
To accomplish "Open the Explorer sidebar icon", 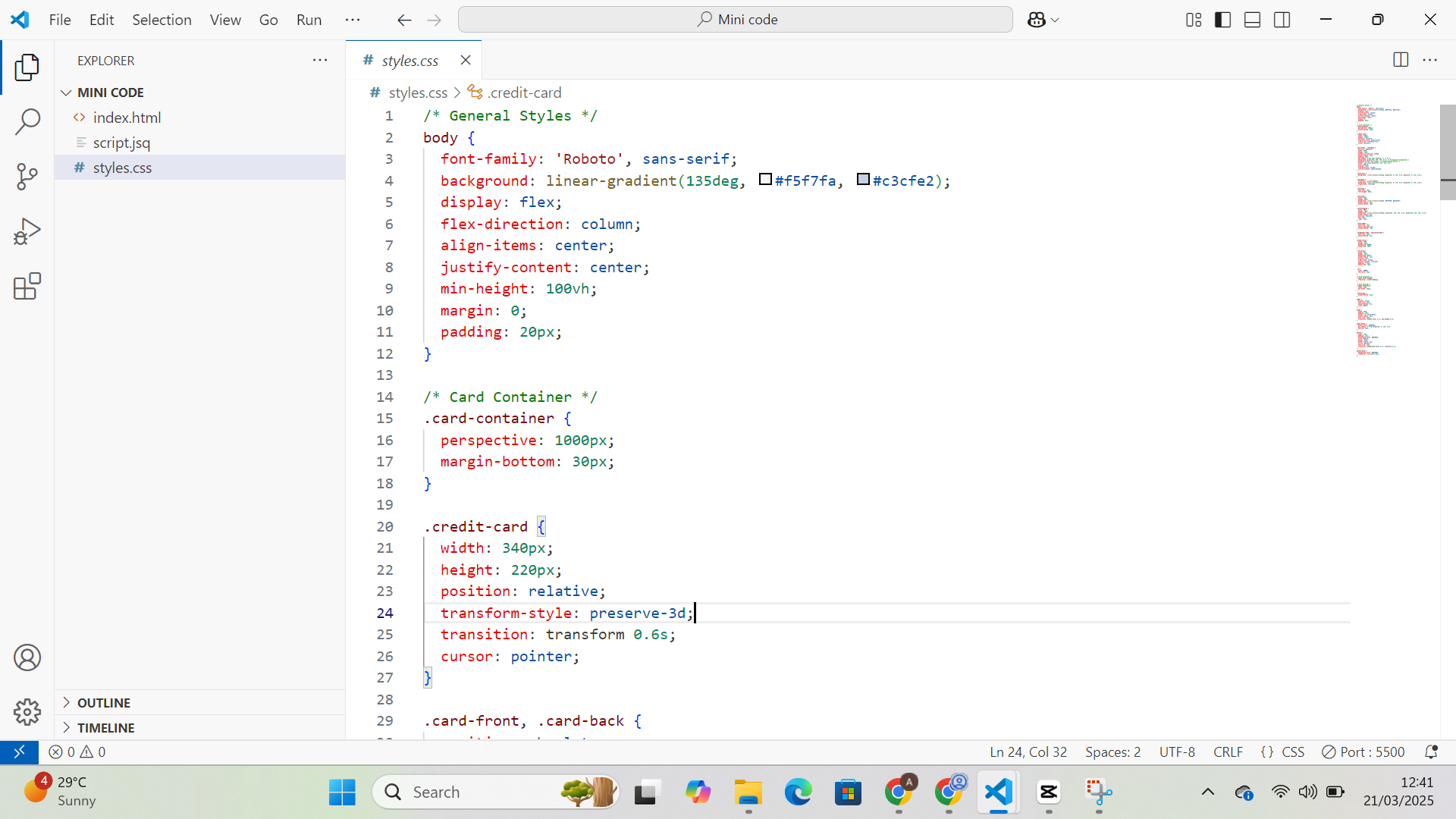I will [x=27, y=67].
